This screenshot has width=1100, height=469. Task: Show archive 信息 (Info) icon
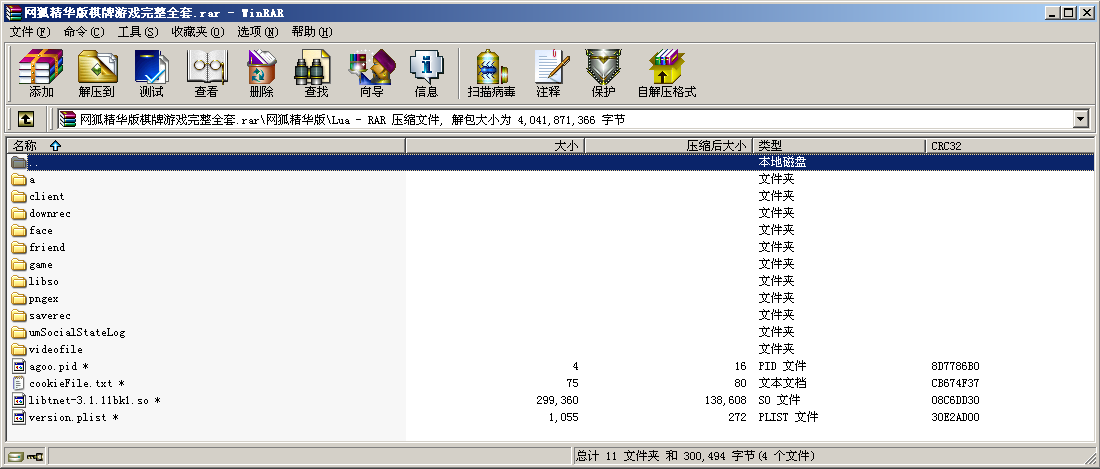click(426, 73)
